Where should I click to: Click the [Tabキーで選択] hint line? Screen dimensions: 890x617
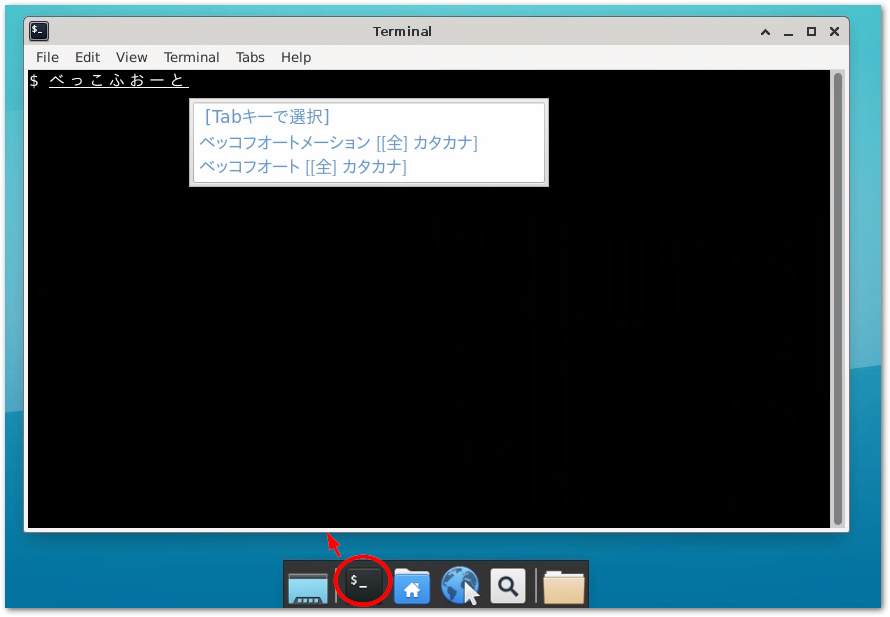(267, 117)
